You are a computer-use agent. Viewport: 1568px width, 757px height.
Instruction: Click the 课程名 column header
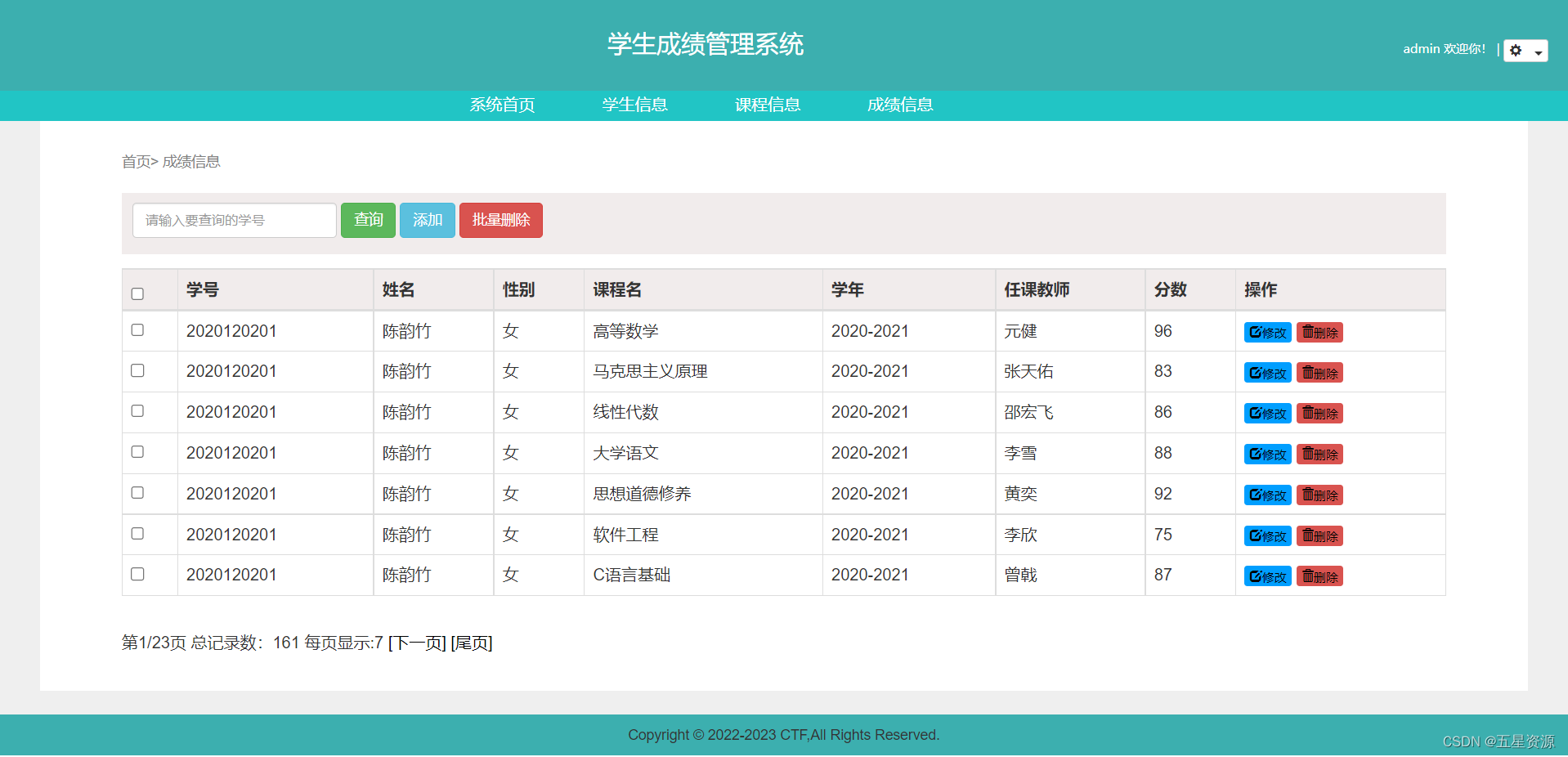(617, 290)
